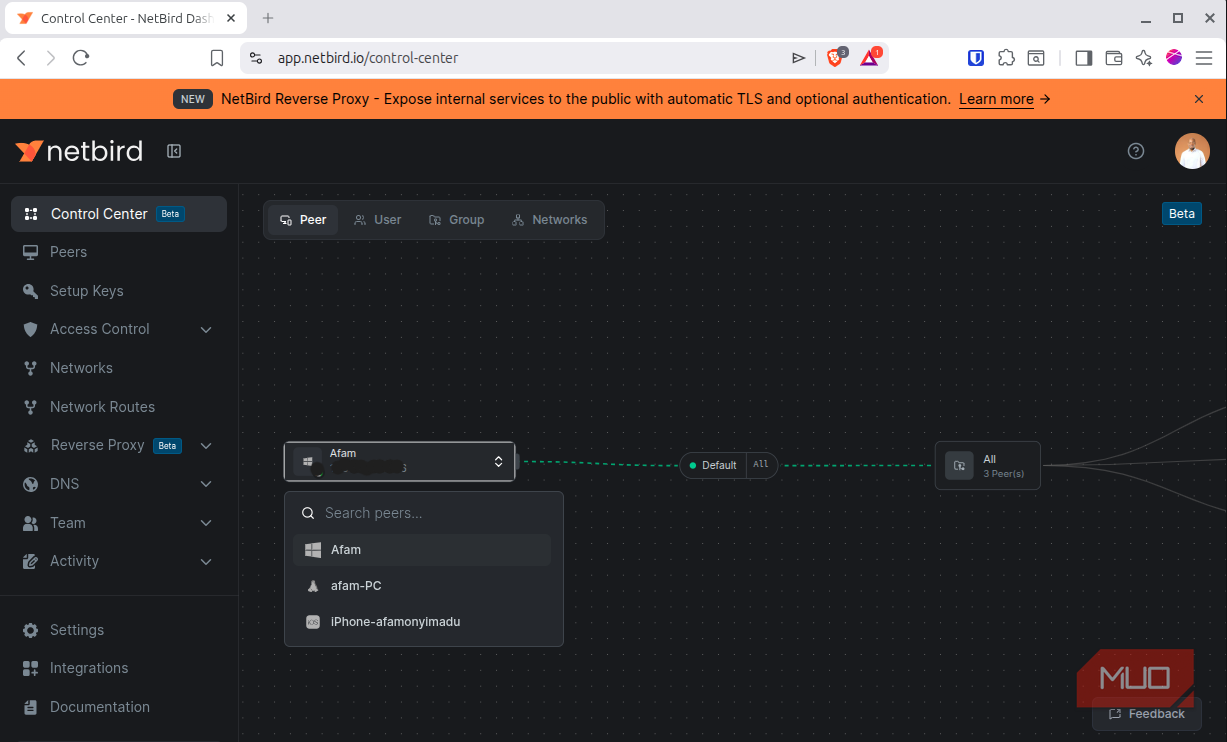Go back to the previous page

pos(22,58)
